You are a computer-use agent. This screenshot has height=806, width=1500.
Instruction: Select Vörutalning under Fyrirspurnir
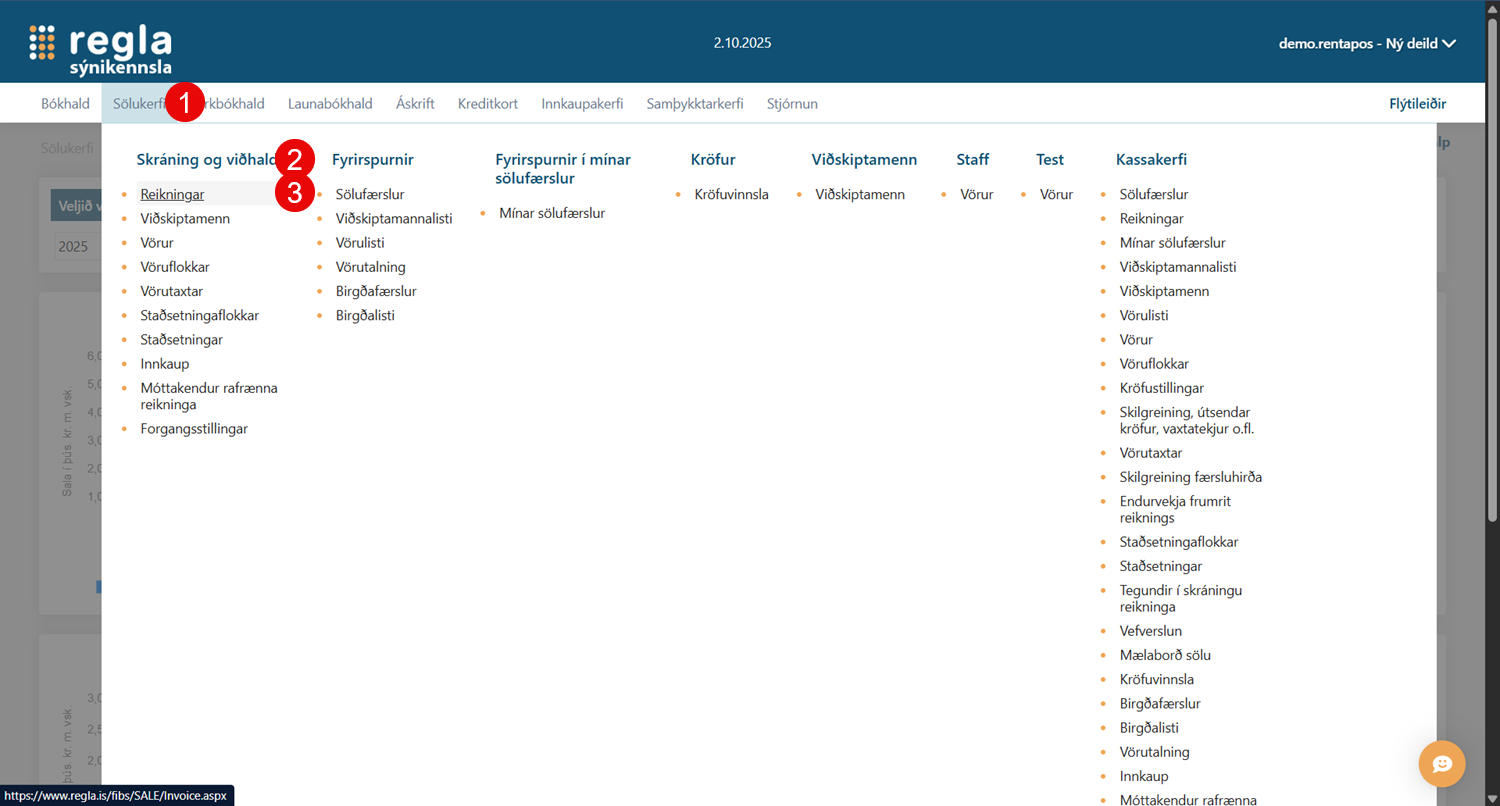tap(370, 267)
